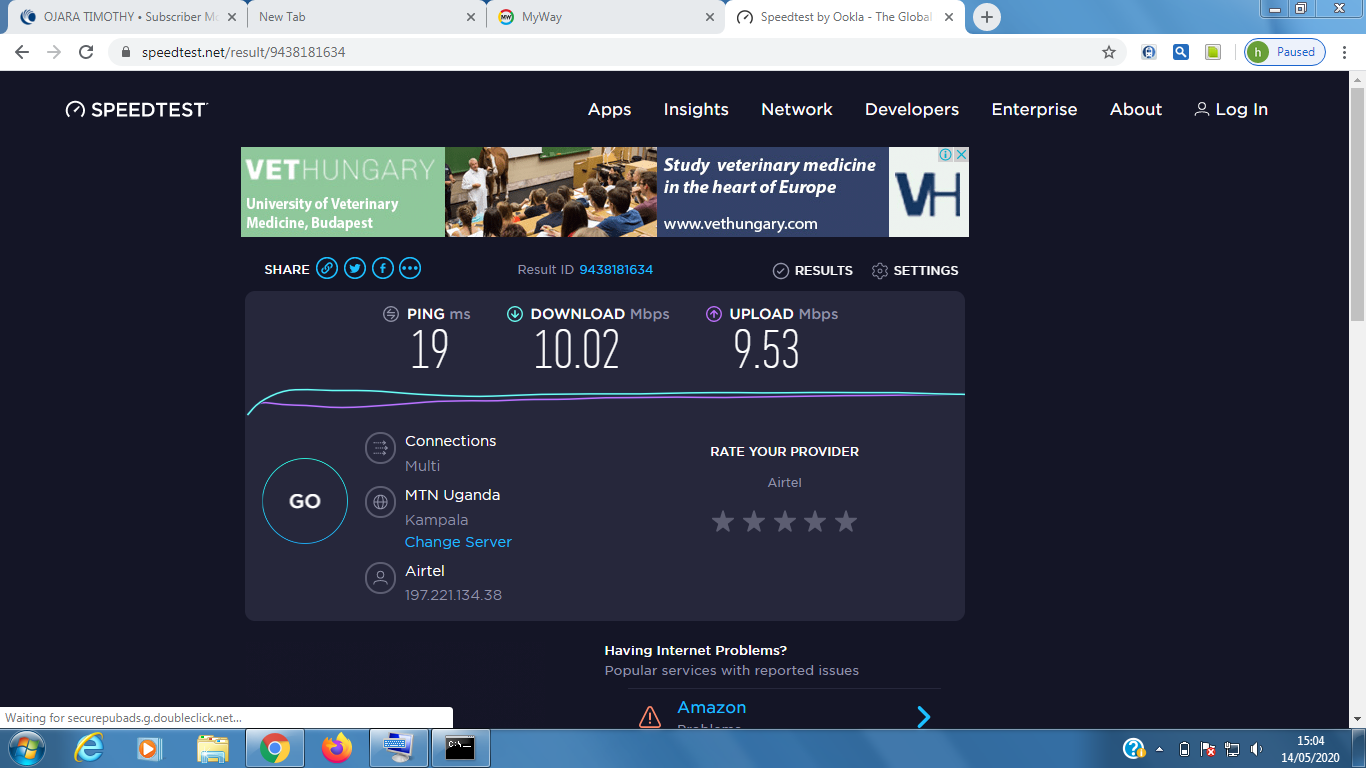This screenshot has height=768, width=1366.
Task: Open more share options icon
Action: tap(410, 269)
